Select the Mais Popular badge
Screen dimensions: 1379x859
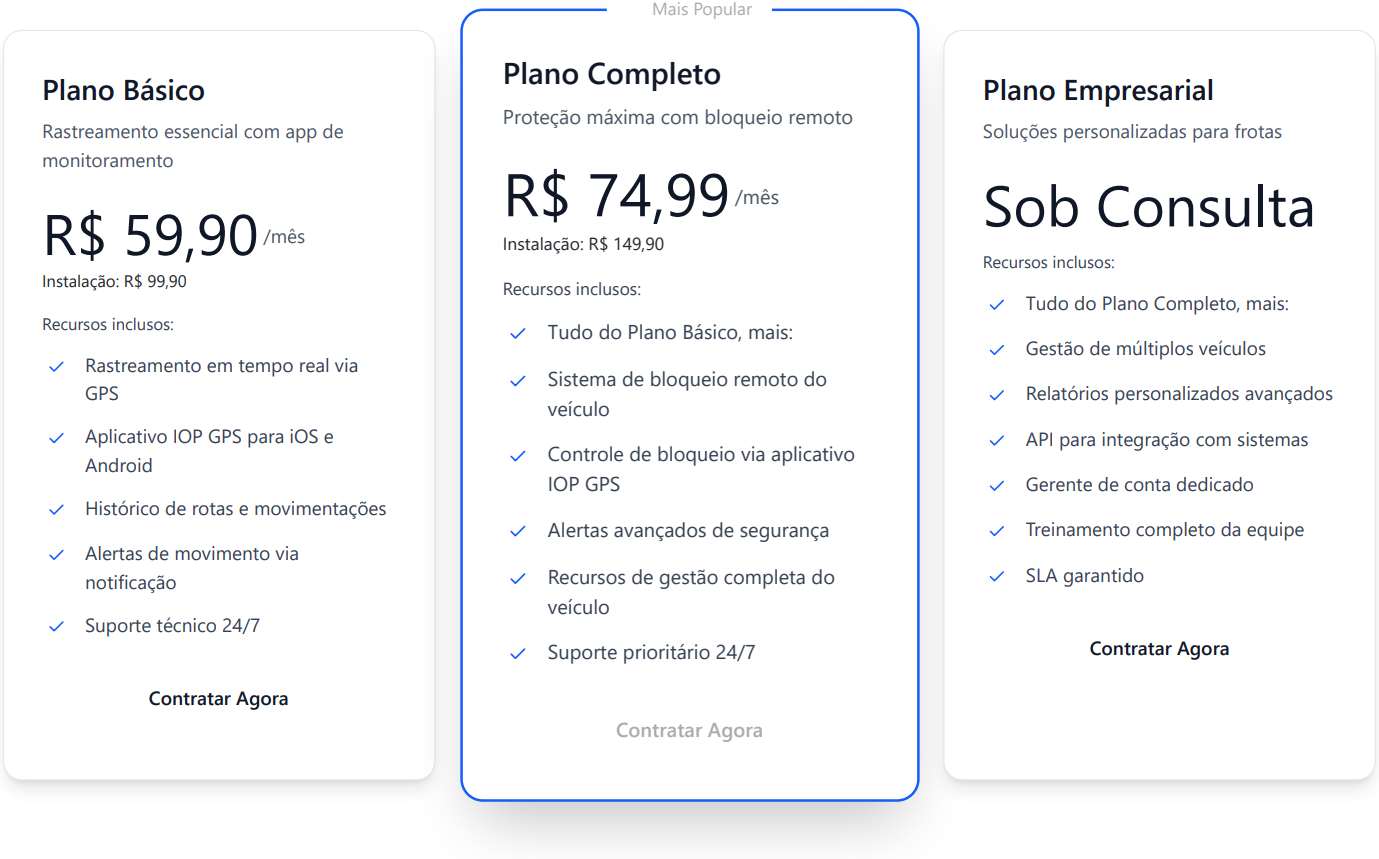point(702,9)
